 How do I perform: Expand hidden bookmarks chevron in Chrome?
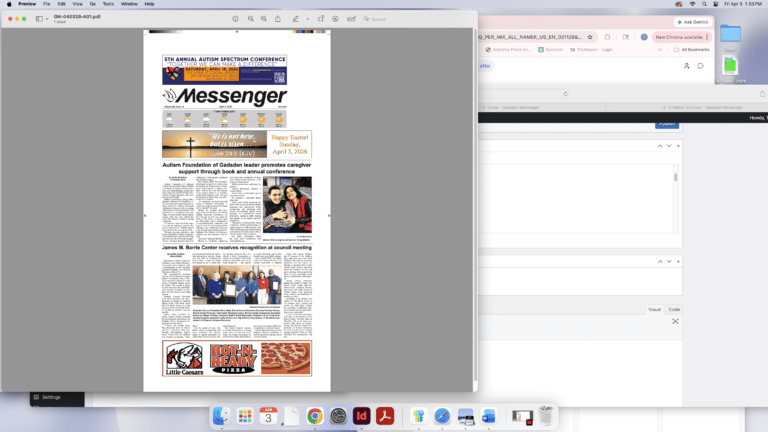tap(660, 49)
